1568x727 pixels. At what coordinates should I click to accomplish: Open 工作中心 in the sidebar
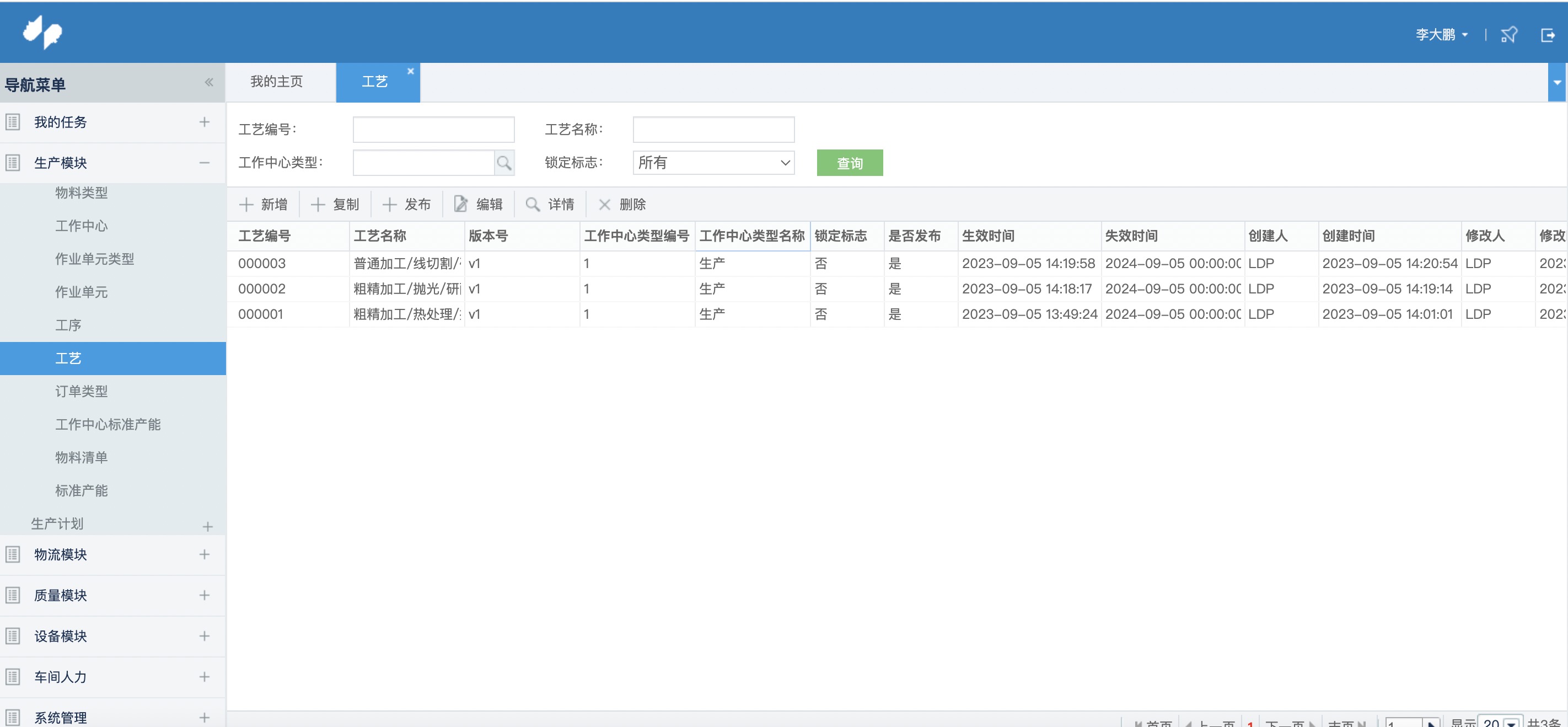tap(82, 226)
